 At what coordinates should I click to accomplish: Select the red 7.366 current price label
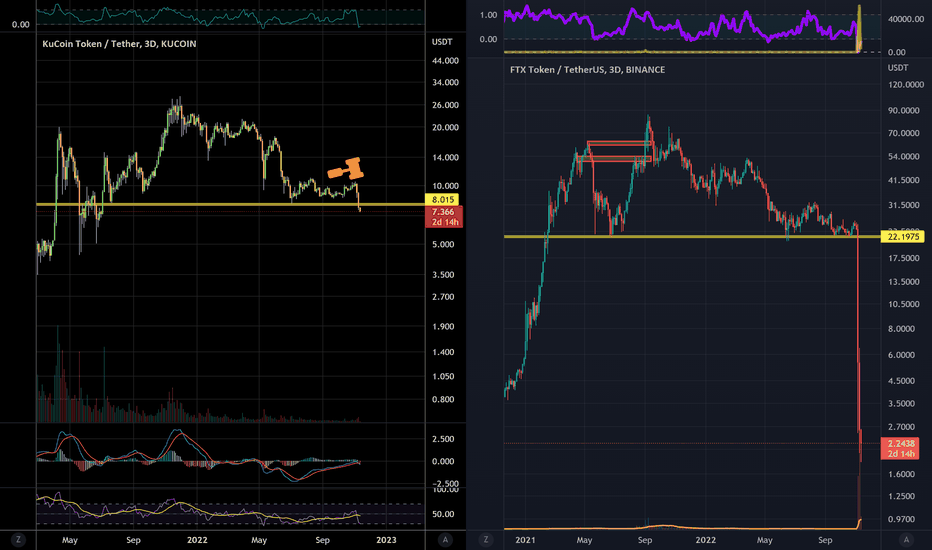tap(443, 216)
